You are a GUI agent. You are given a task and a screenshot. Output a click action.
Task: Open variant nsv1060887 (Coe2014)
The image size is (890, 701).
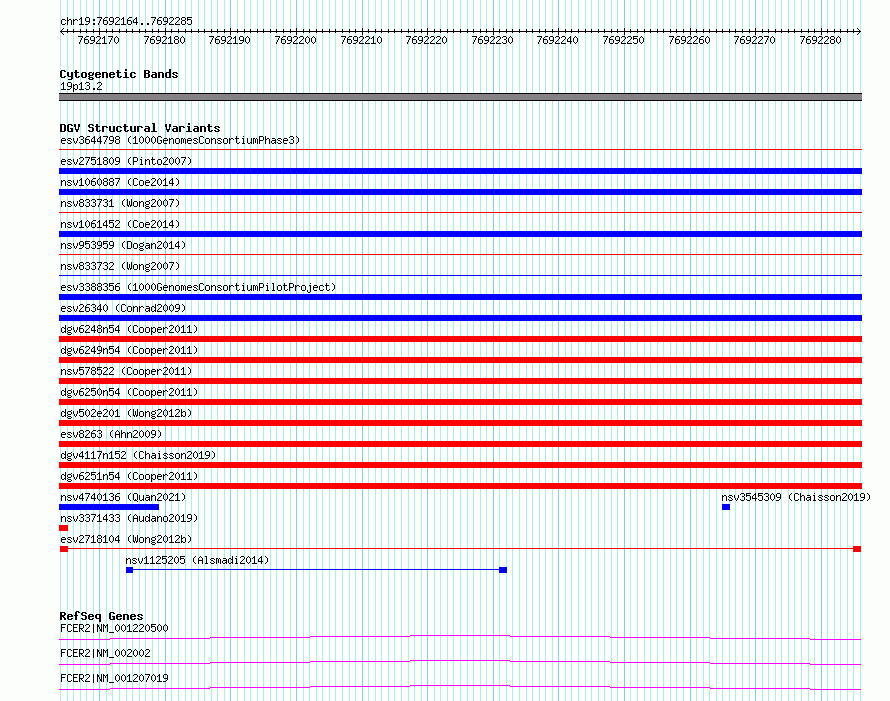click(x=120, y=182)
